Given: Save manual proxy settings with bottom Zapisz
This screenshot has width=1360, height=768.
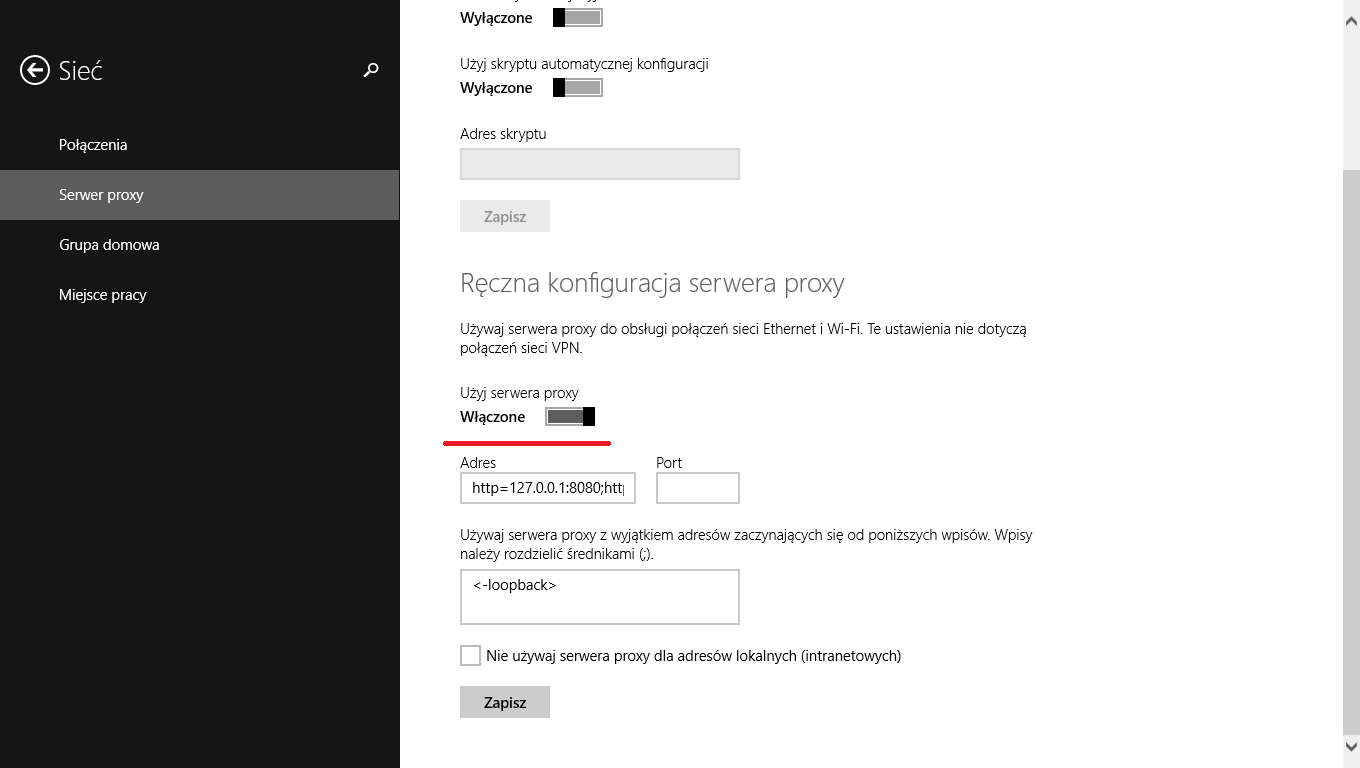Looking at the screenshot, I should pyautogui.click(x=505, y=702).
